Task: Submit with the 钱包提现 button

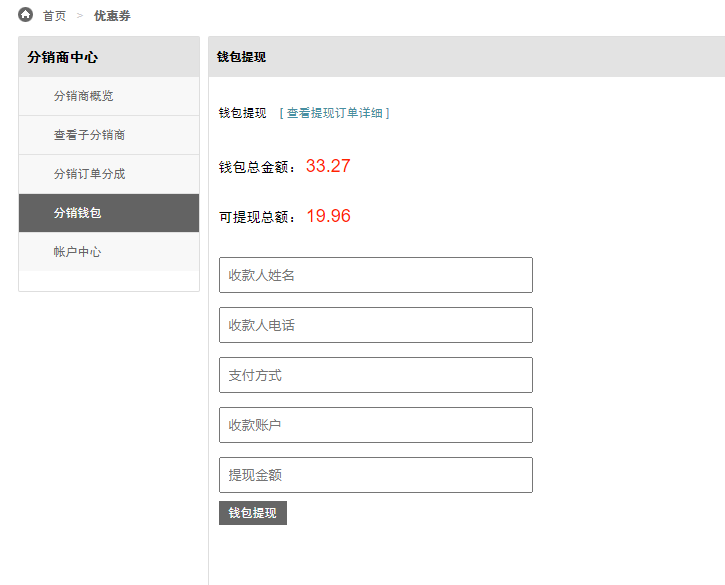Action: pos(253,513)
